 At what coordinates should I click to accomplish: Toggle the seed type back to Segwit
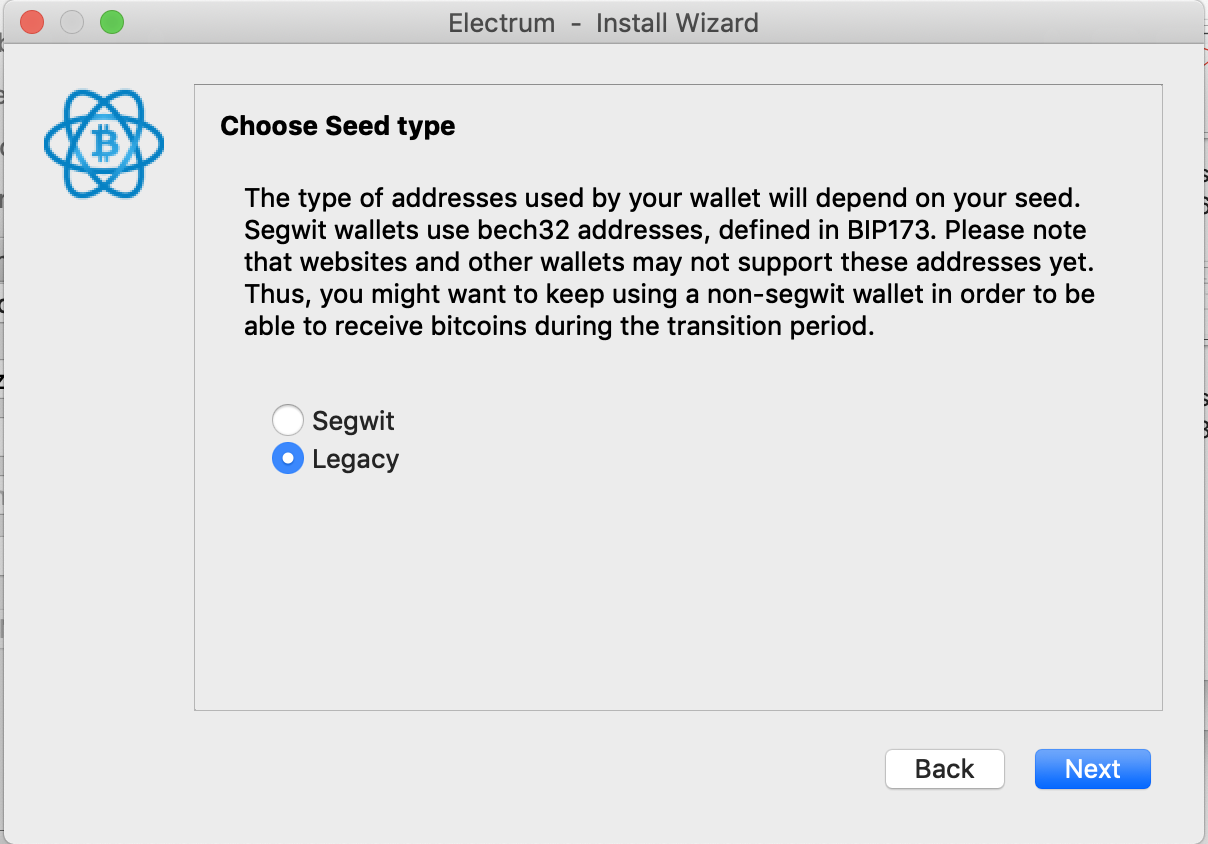pos(288,420)
